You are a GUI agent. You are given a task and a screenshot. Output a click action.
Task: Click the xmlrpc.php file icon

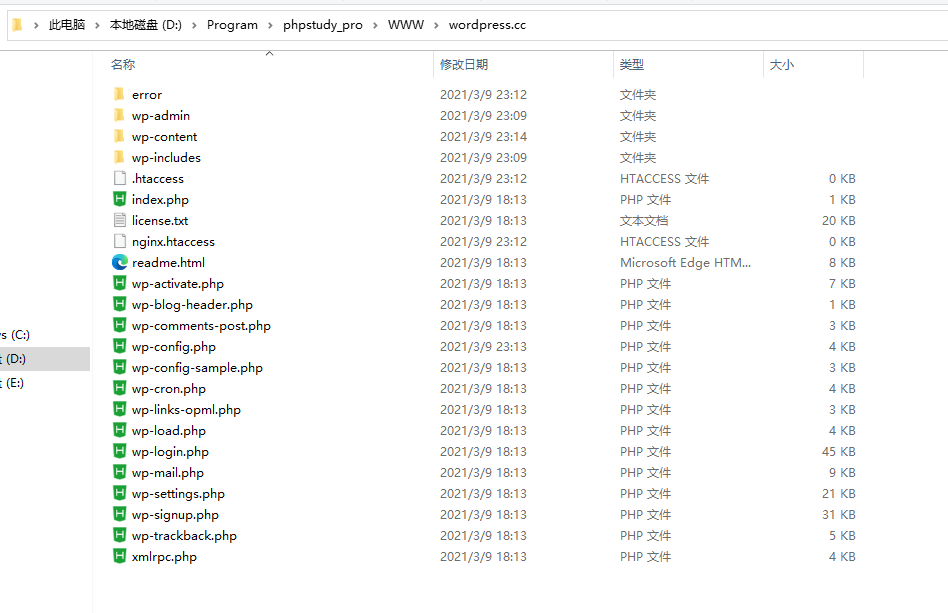click(x=120, y=556)
